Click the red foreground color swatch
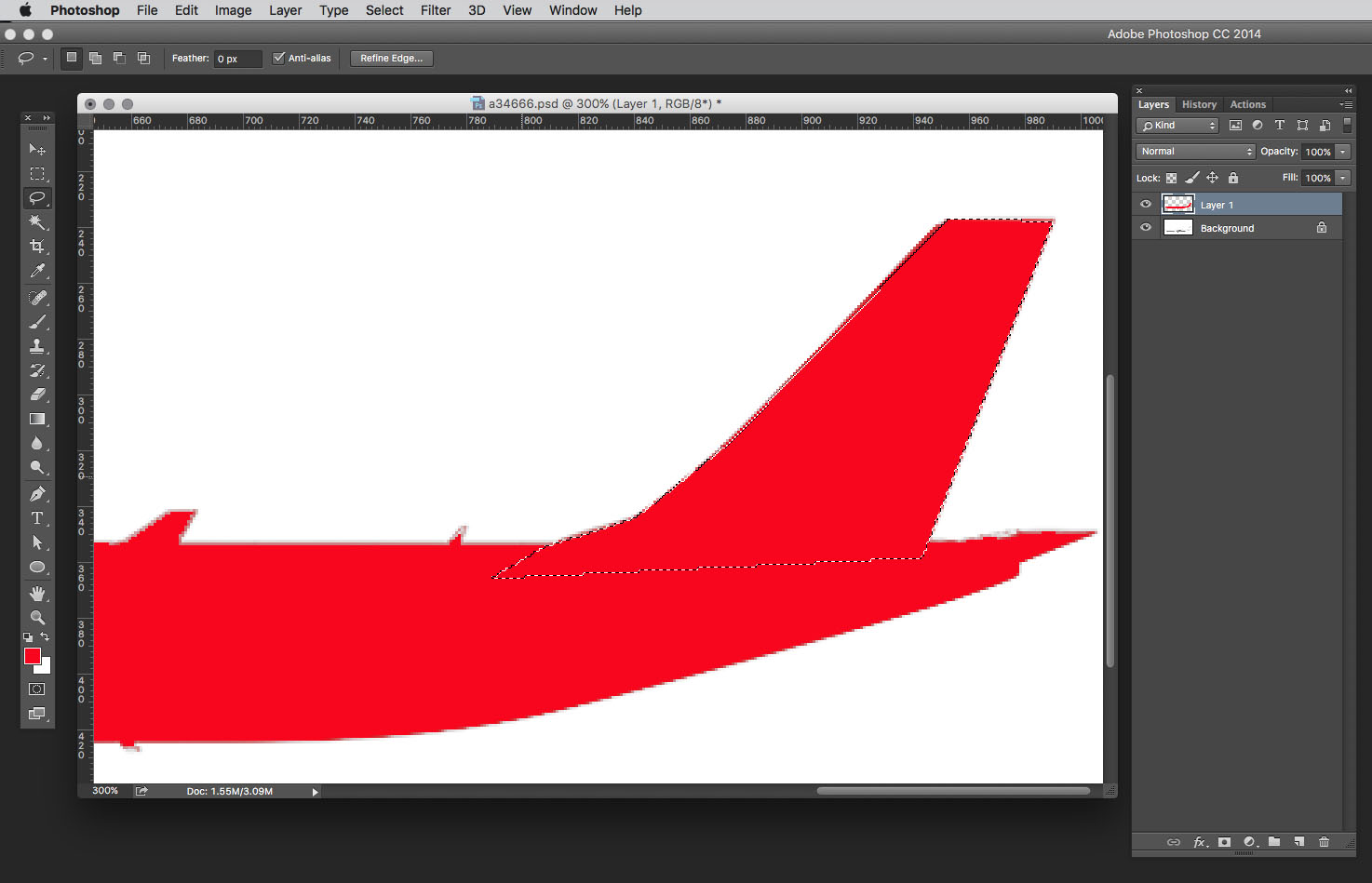This screenshot has width=1372, height=883. click(33, 656)
